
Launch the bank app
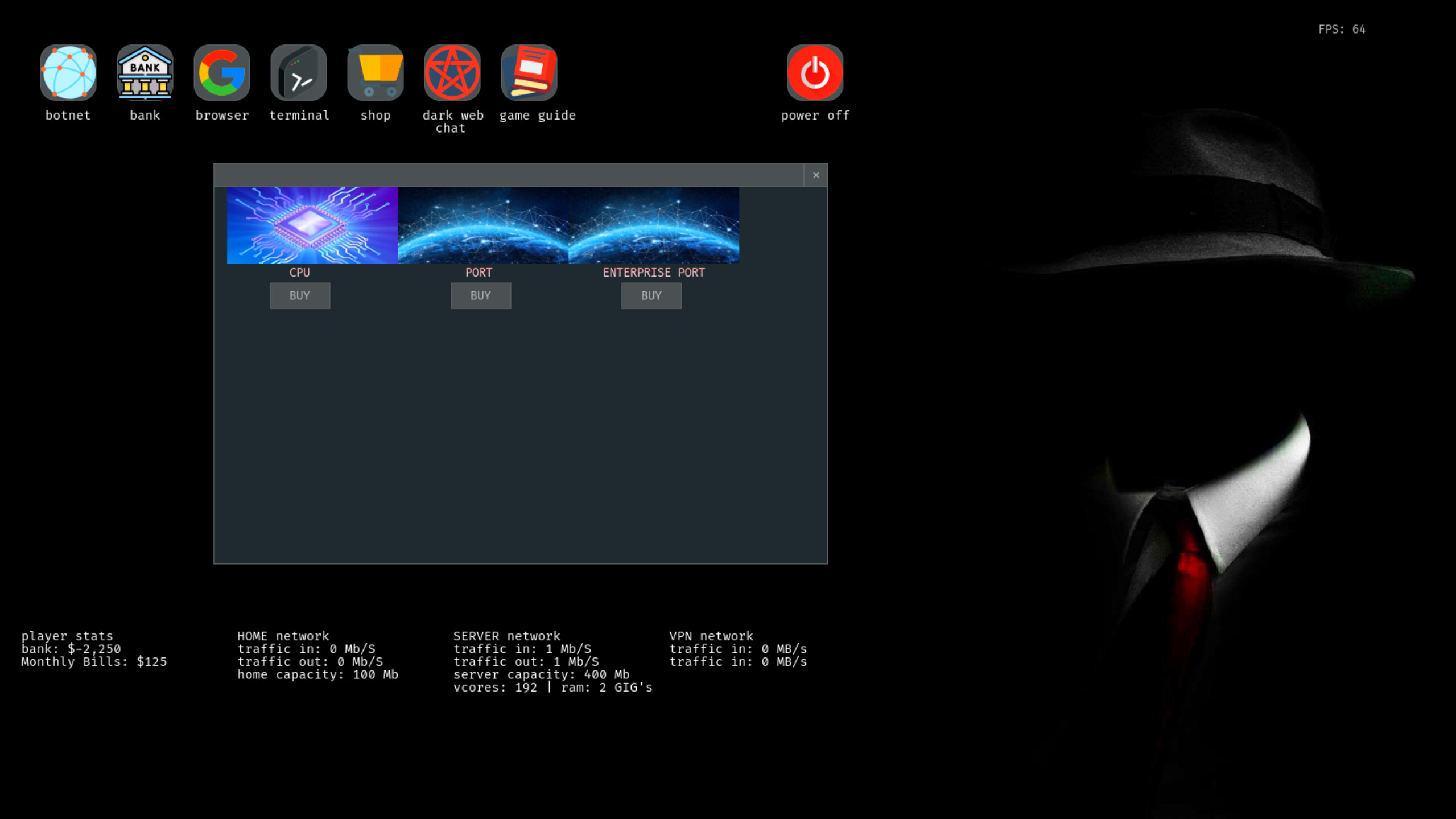tap(145, 73)
